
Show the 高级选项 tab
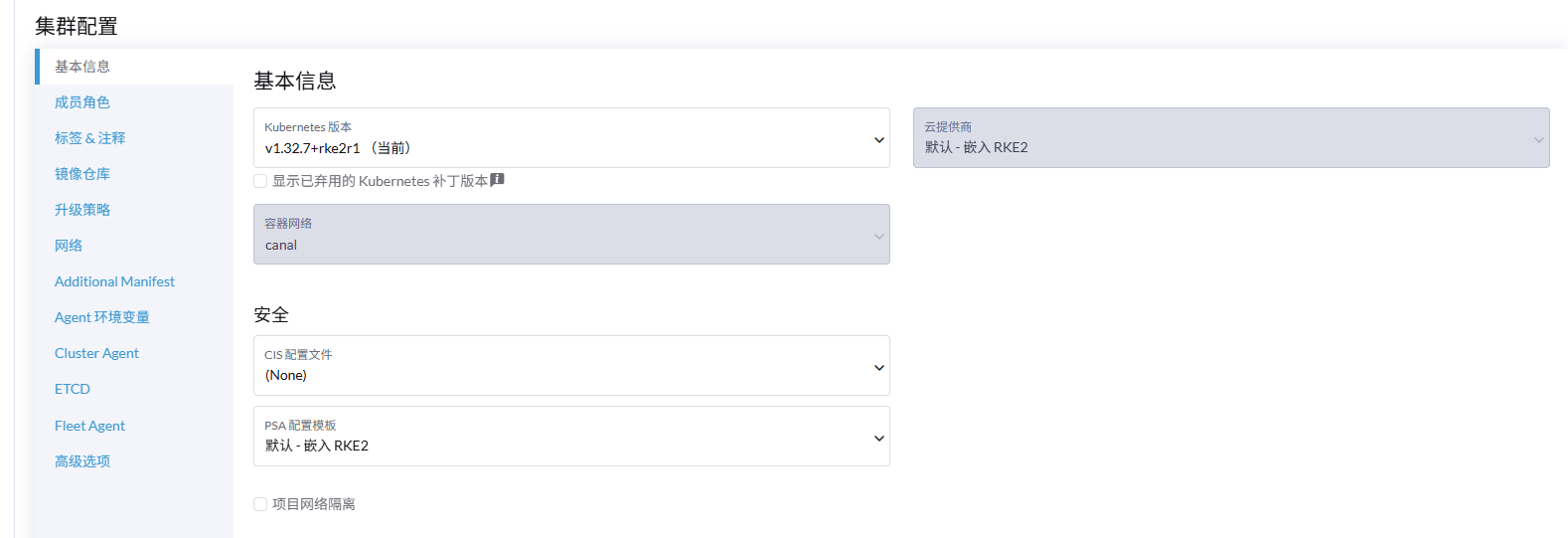[x=82, y=461]
